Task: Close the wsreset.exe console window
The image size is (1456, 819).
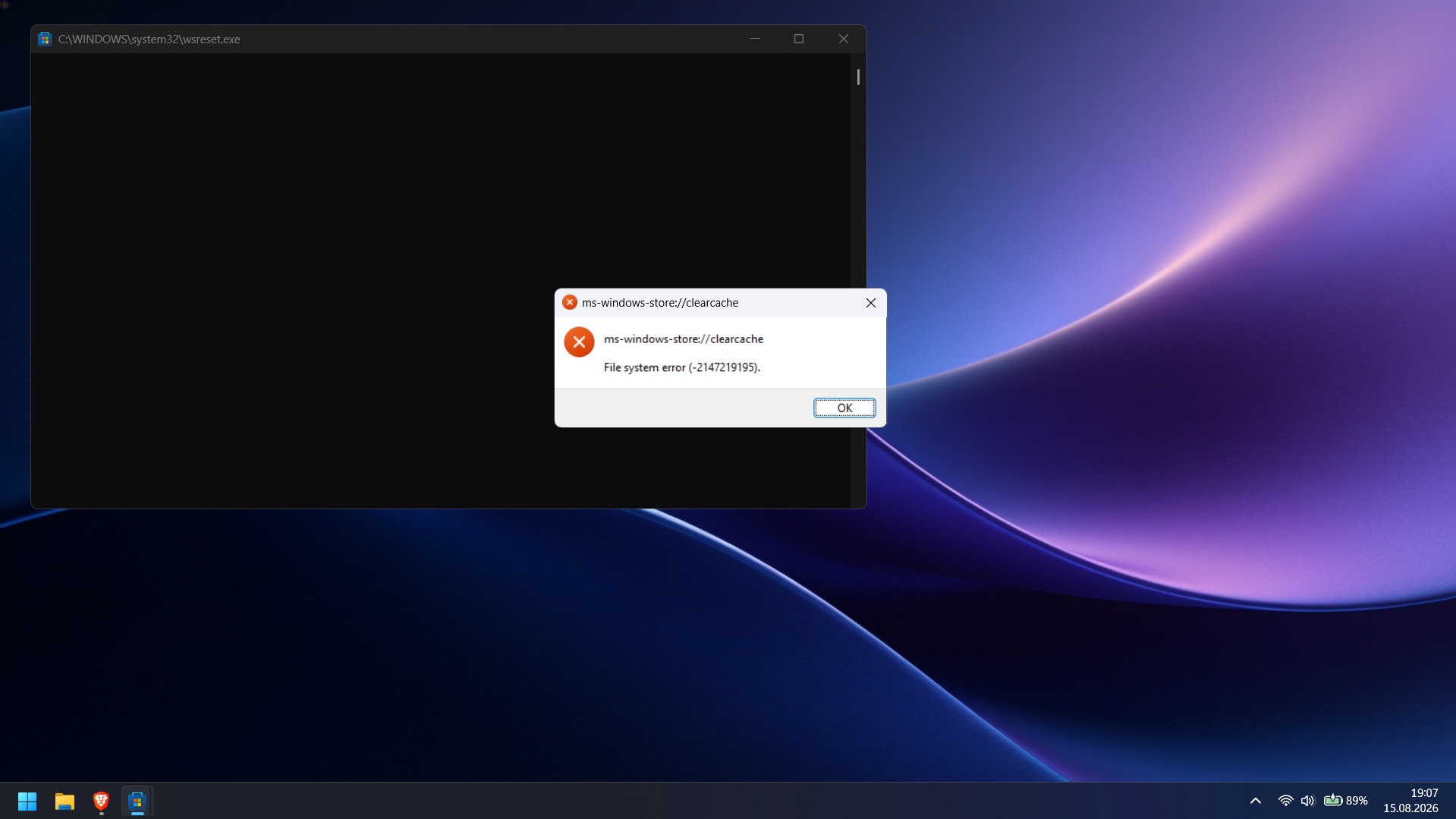Action: coord(844,39)
